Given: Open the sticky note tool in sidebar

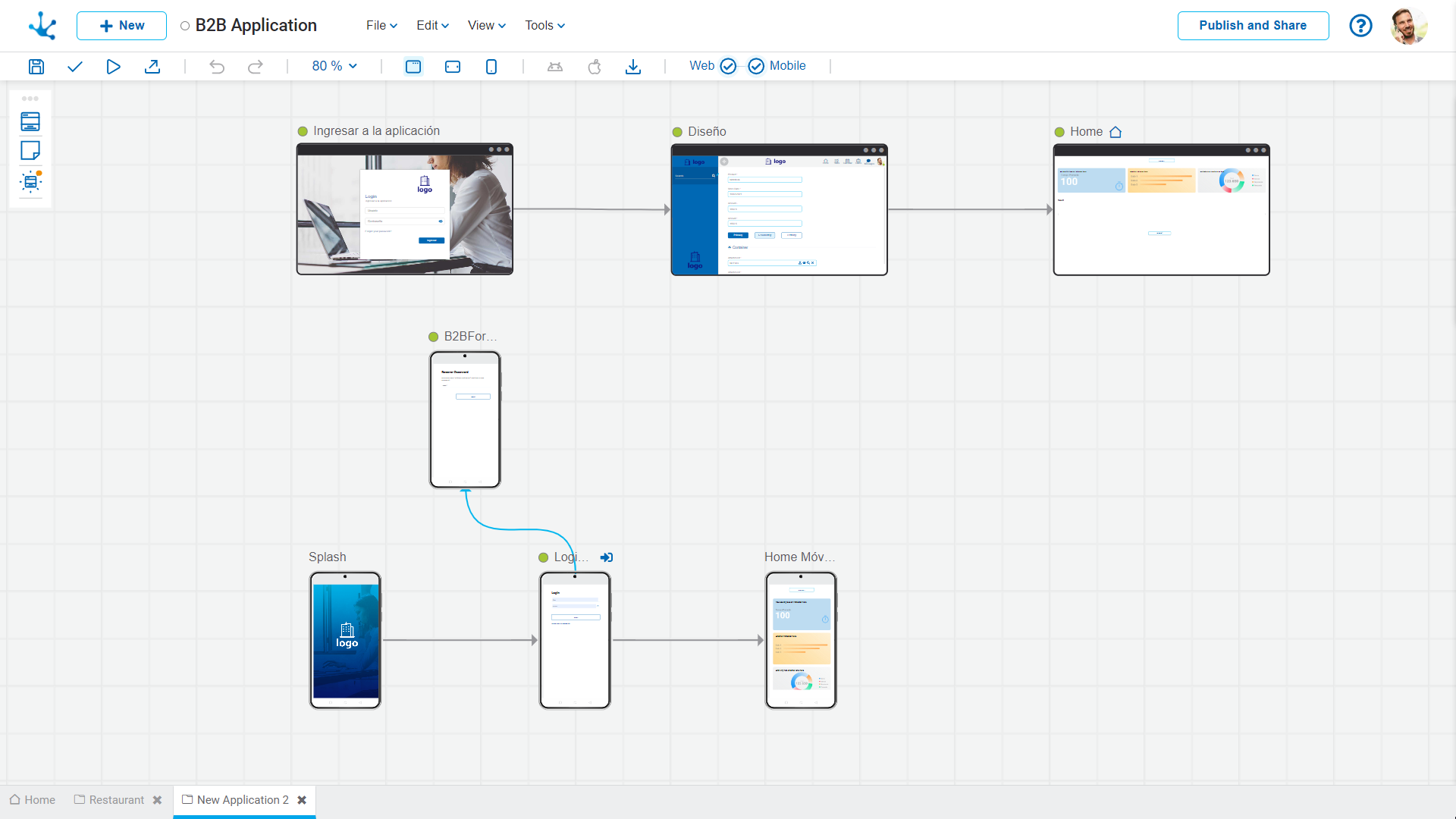Looking at the screenshot, I should [x=30, y=151].
